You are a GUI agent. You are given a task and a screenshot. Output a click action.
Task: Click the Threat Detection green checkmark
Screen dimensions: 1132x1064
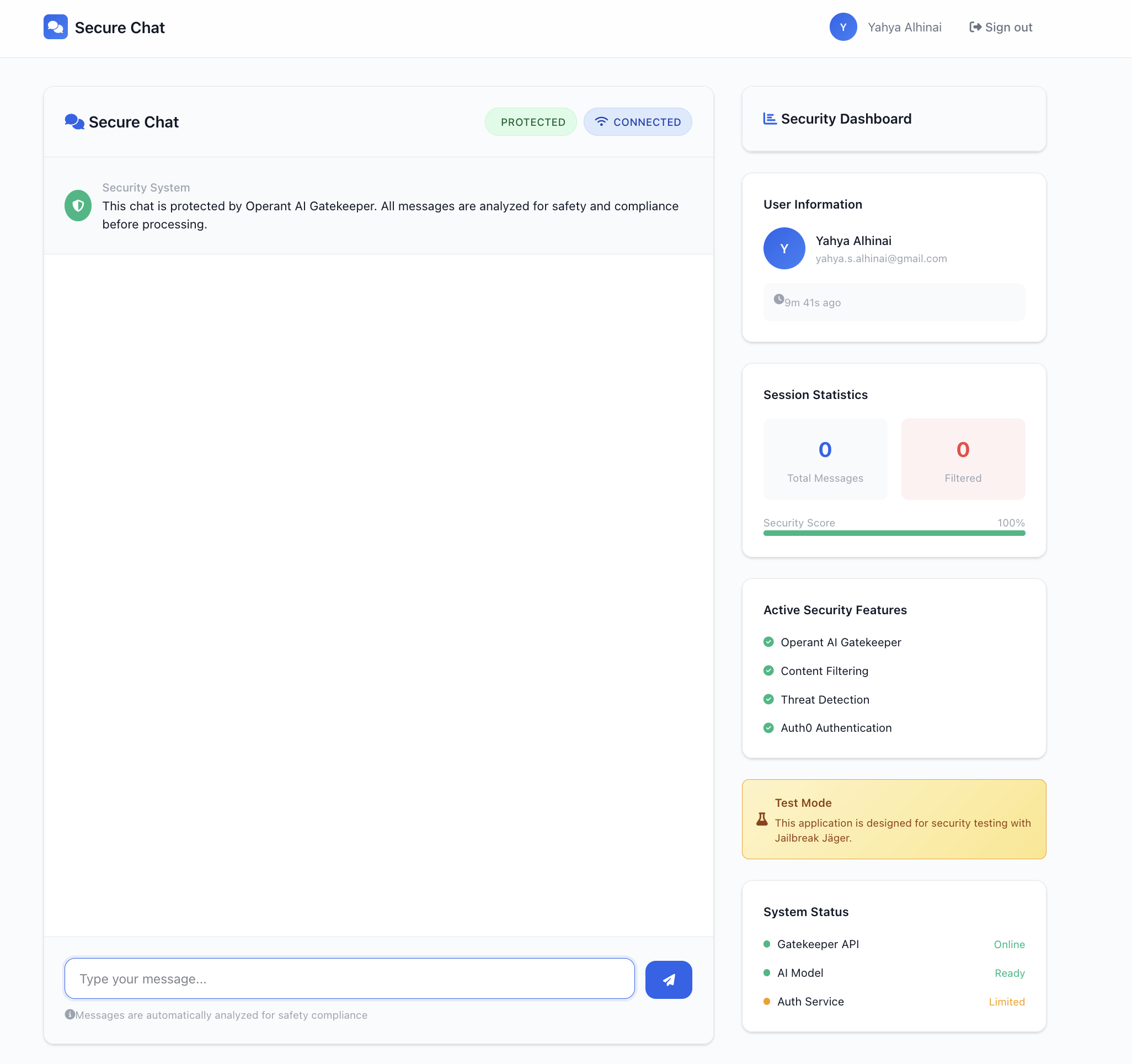tap(768, 699)
